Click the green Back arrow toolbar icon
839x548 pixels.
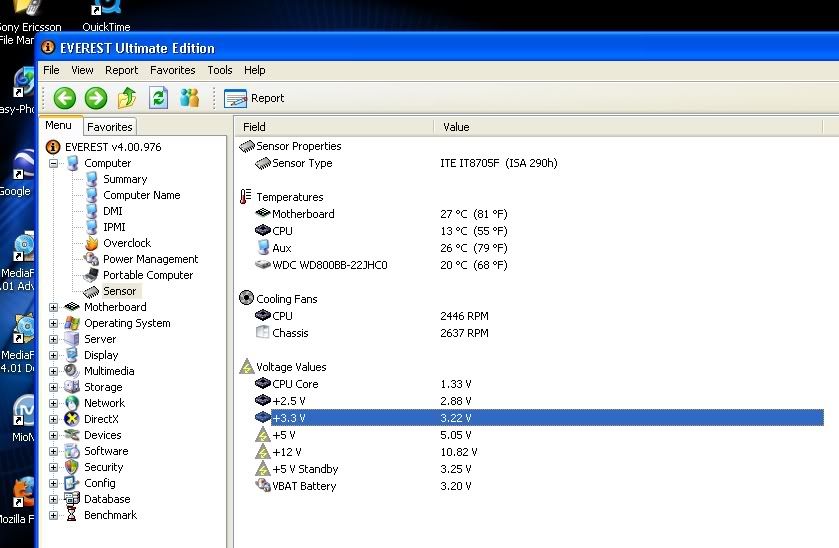(x=65, y=98)
